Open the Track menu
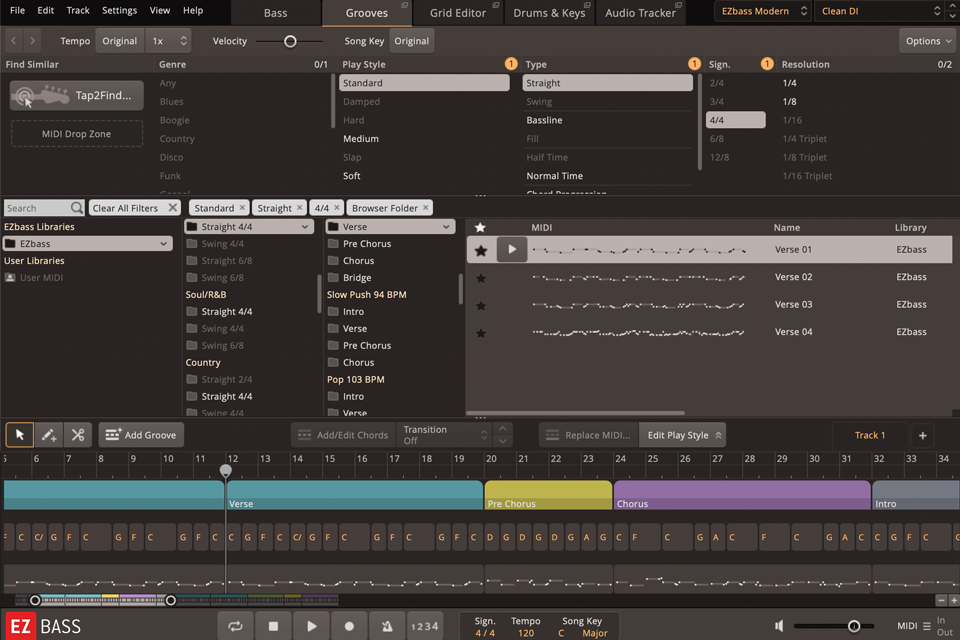This screenshot has height=640, width=960. pos(76,11)
